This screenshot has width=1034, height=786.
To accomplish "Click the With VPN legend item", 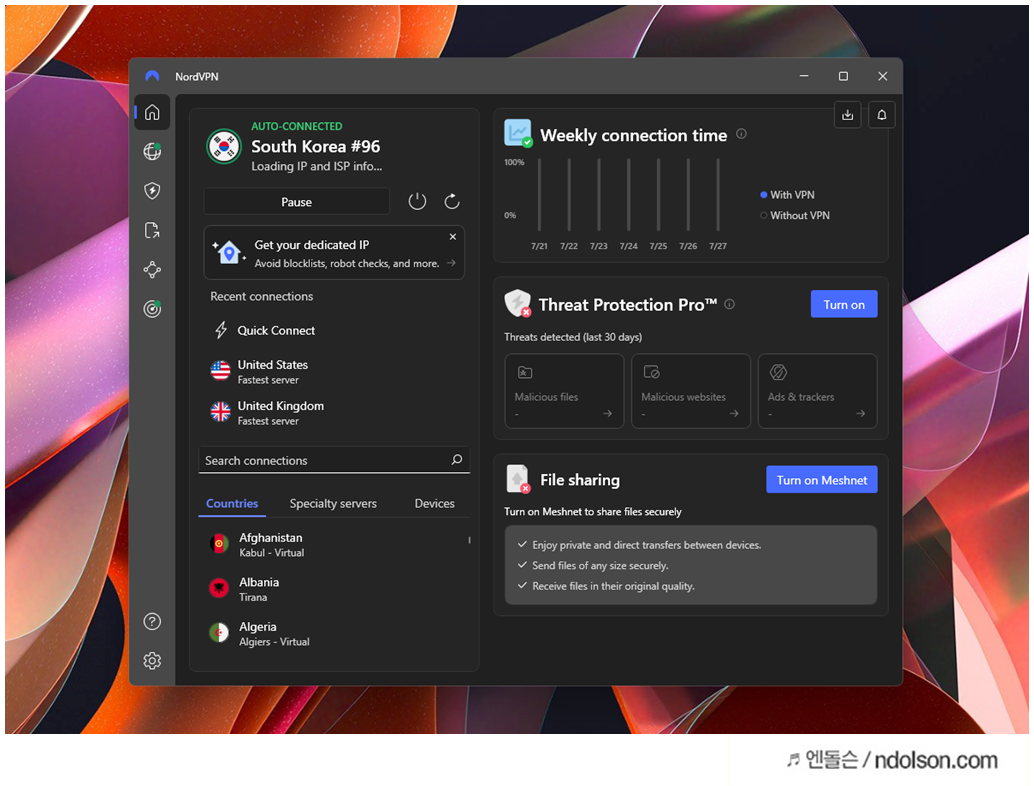I will (787, 195).
